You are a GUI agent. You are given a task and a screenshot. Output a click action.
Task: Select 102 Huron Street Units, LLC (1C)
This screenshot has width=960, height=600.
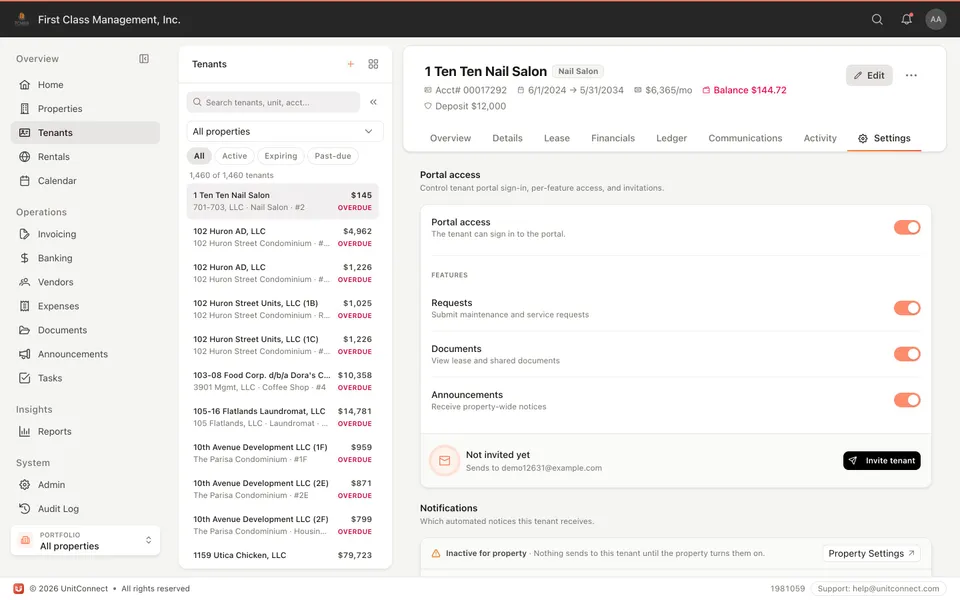(282, 345)
